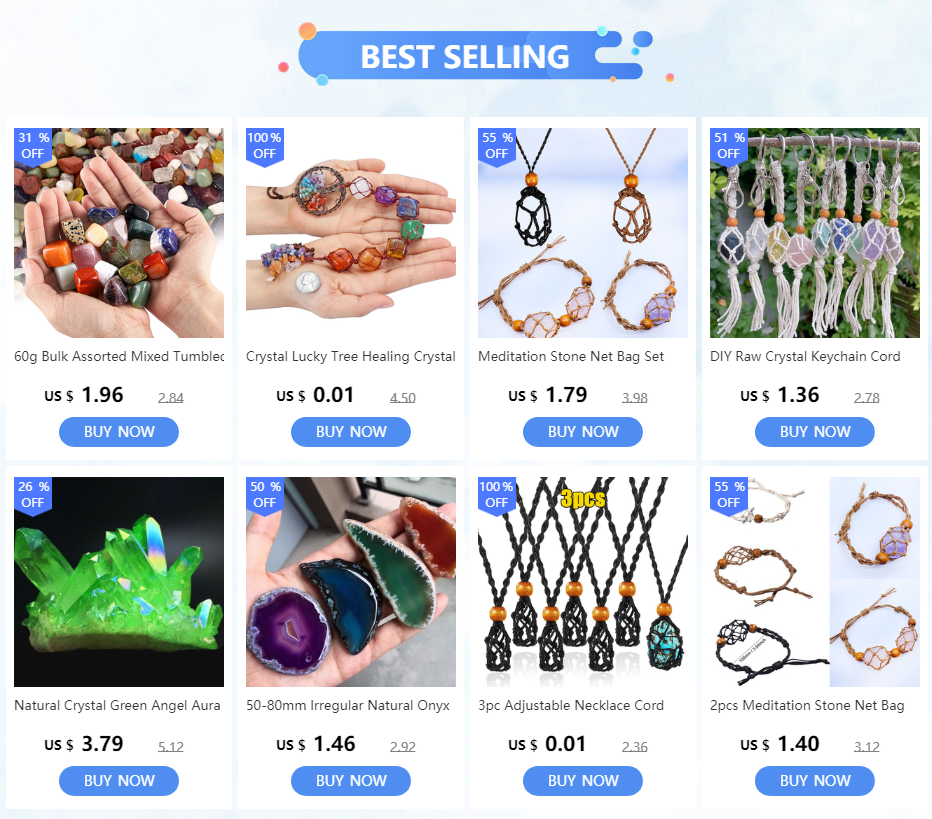The width and height of the screenshot is (932, 819).
Task: View the green crystal cluster product image
Action: [119, 582]
